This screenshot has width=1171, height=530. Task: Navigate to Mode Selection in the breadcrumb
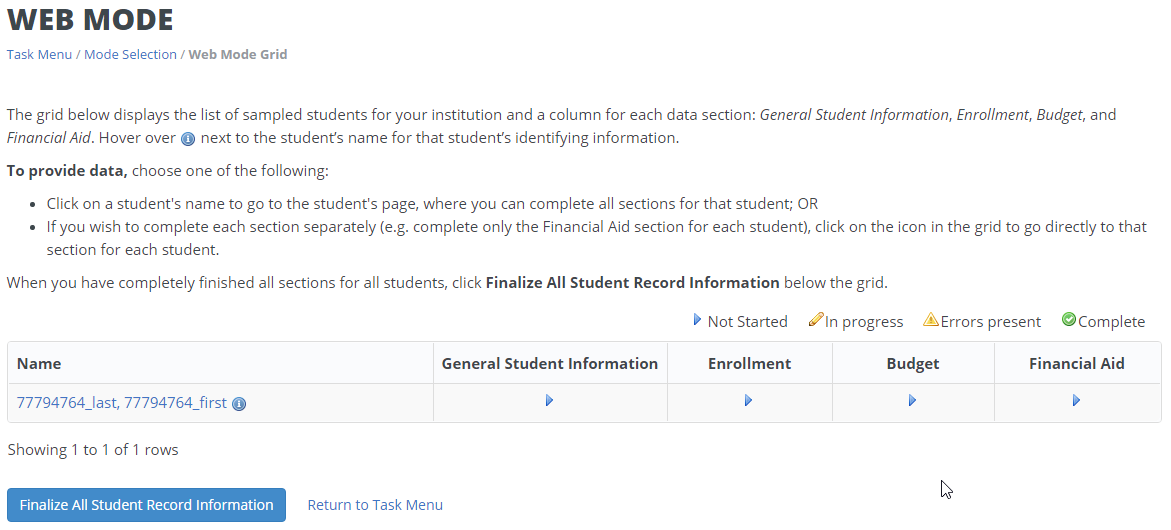130,54
